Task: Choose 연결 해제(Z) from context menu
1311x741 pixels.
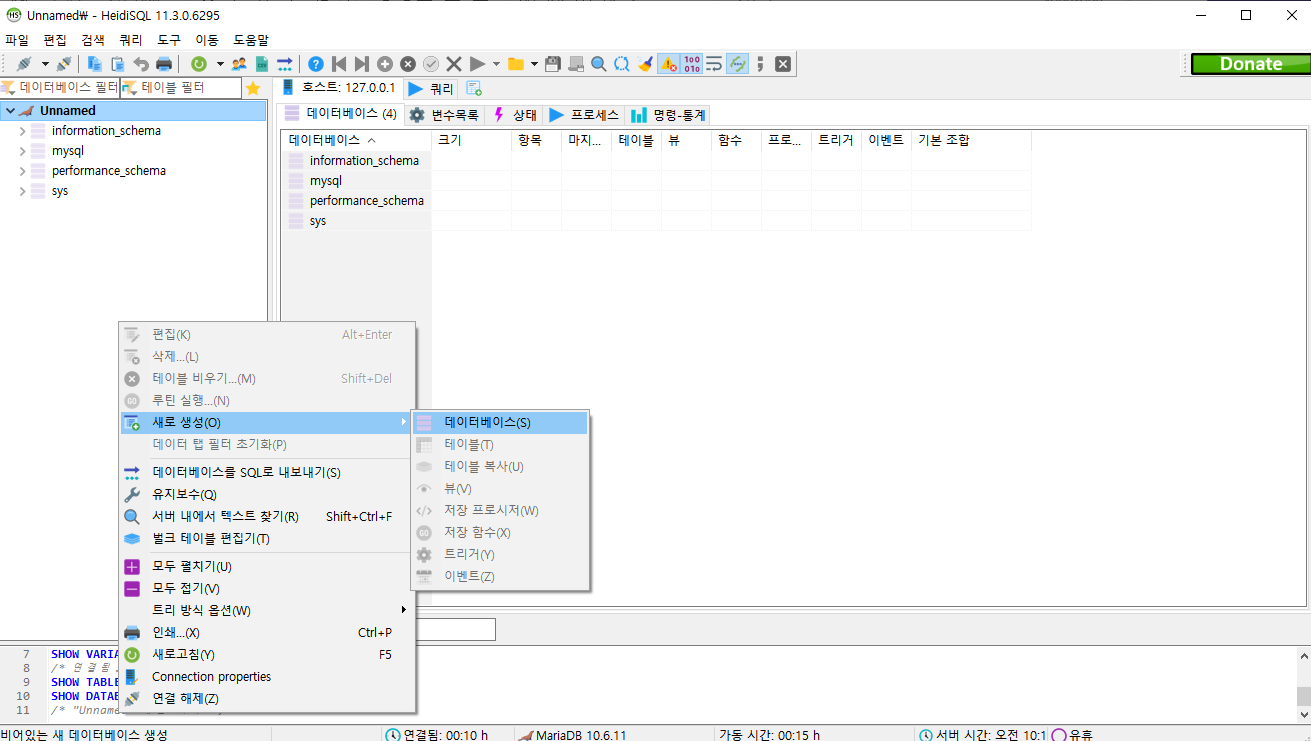Action: [x=267, y=699]
